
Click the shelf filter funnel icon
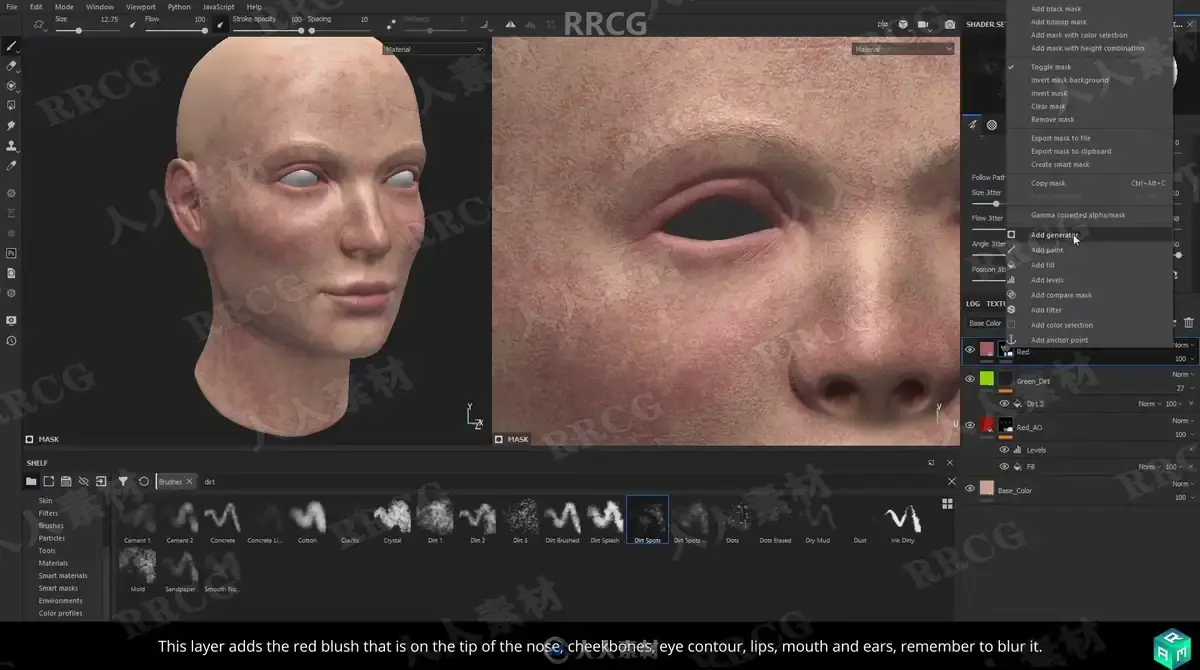coord(123,481)
